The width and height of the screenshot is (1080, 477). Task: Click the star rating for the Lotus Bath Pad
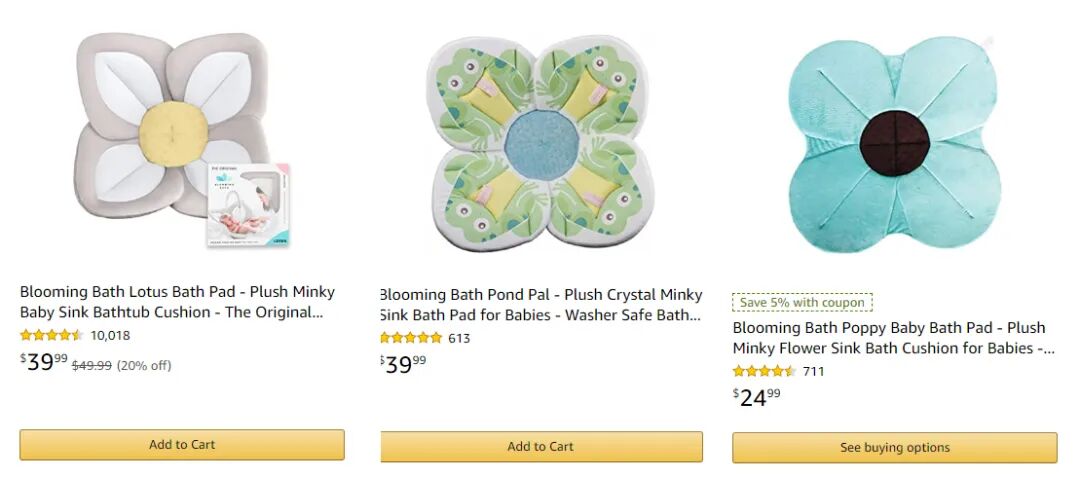(x=52, y=335)
